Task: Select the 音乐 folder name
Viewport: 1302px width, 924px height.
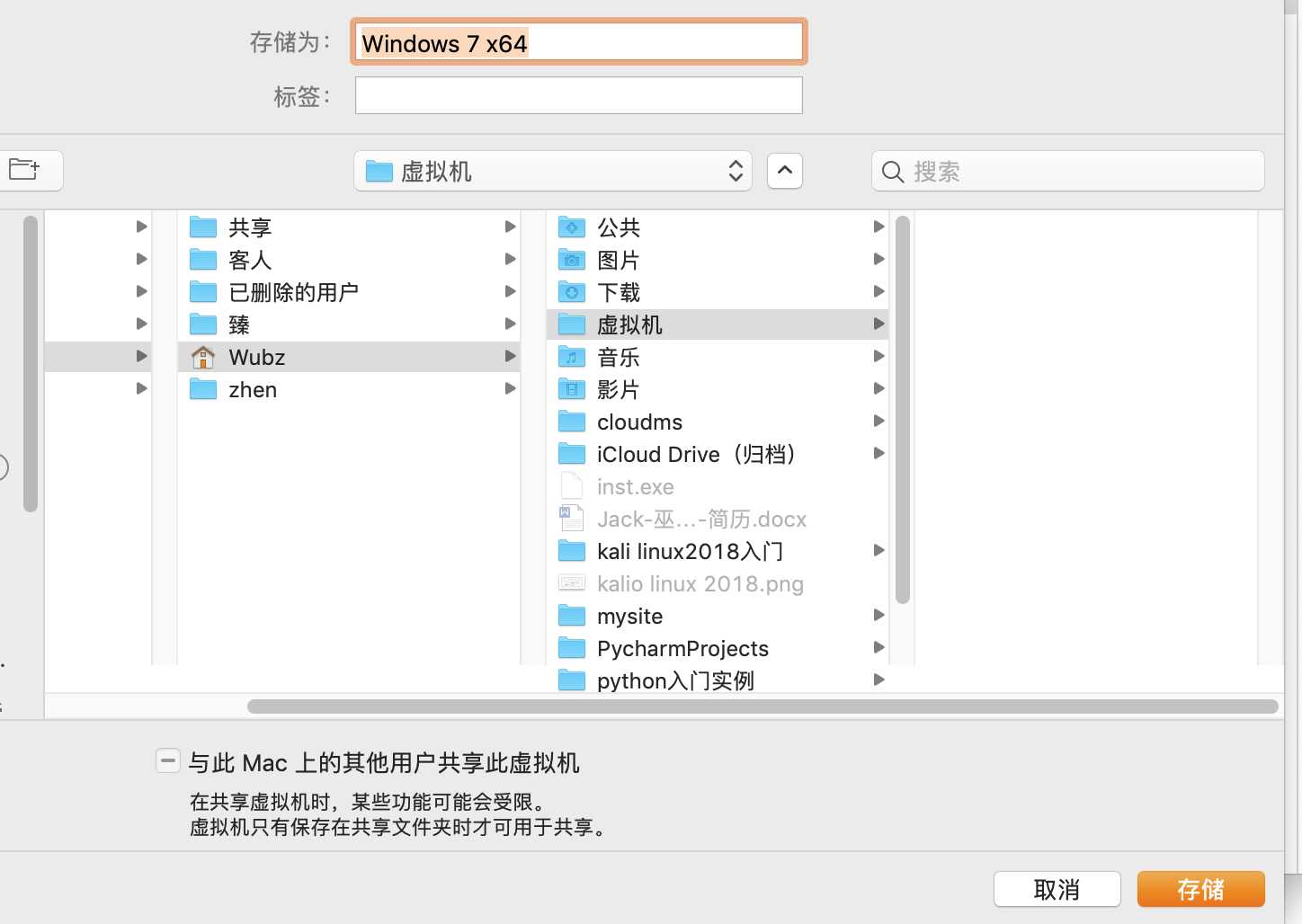Action: (619, 357)
